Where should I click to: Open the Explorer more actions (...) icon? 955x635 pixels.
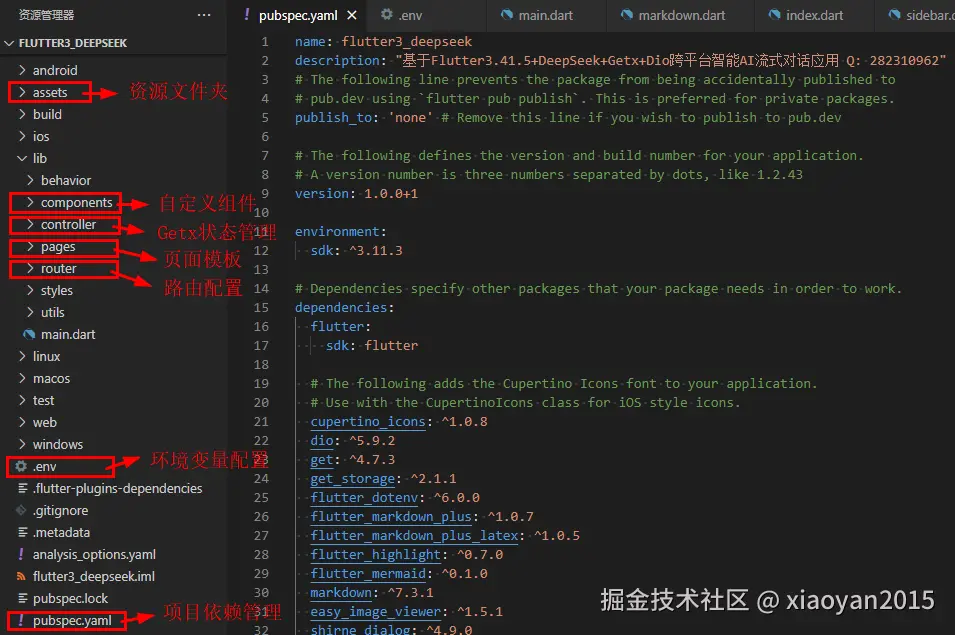coord(204,14)
